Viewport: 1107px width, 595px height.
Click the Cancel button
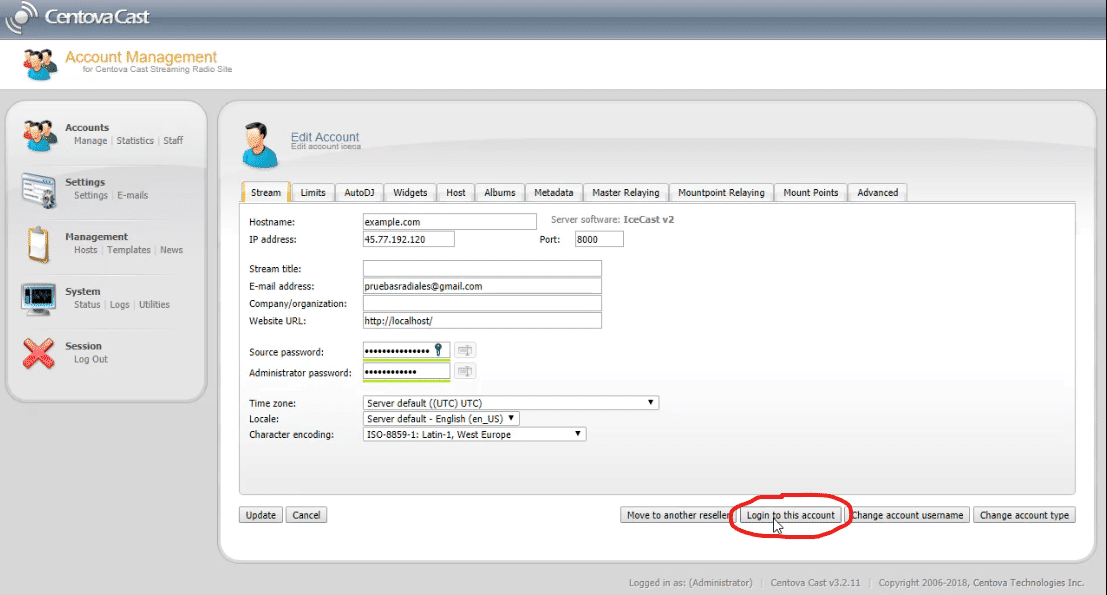pos(306,515)
